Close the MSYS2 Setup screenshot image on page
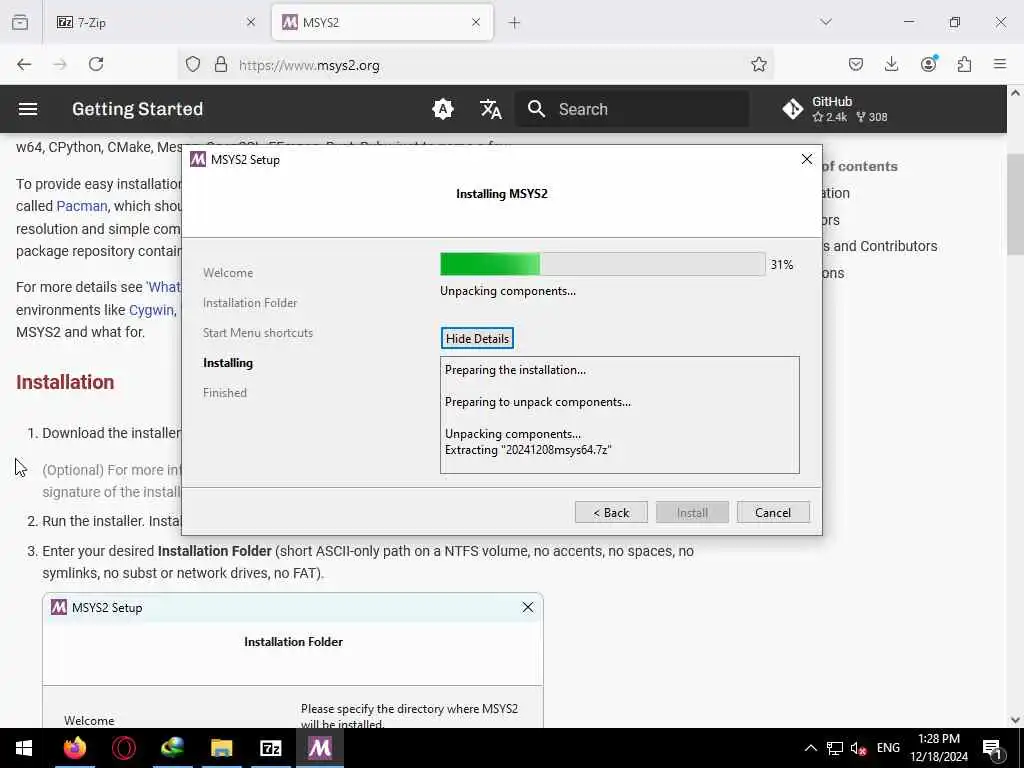This screenshot has height=768, width=1024. point(528,607)
